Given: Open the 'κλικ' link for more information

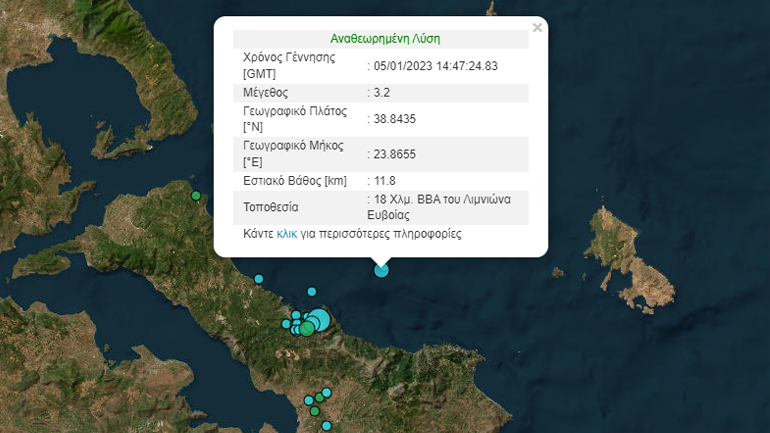Looking at the screenshot, I should point(287,234).
